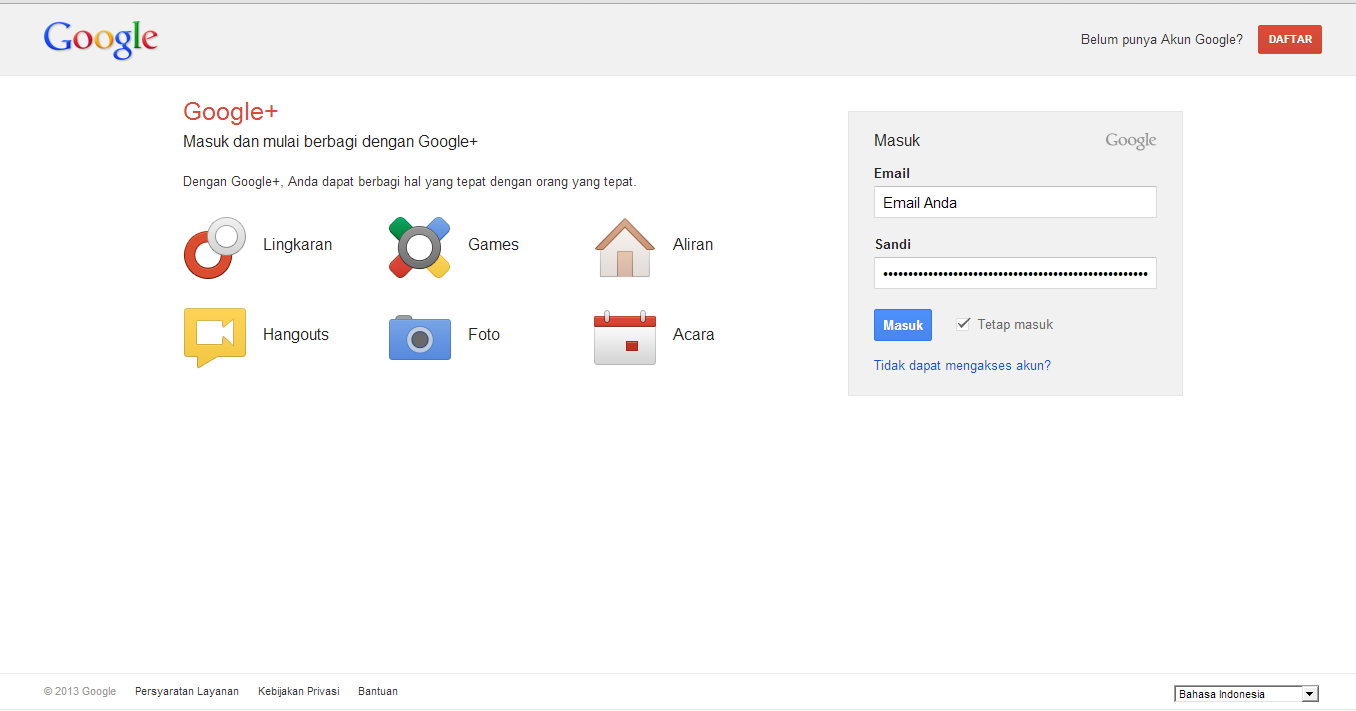Click the colorful Google logo in header
The image size is (1356, 711).
point(101,40)
